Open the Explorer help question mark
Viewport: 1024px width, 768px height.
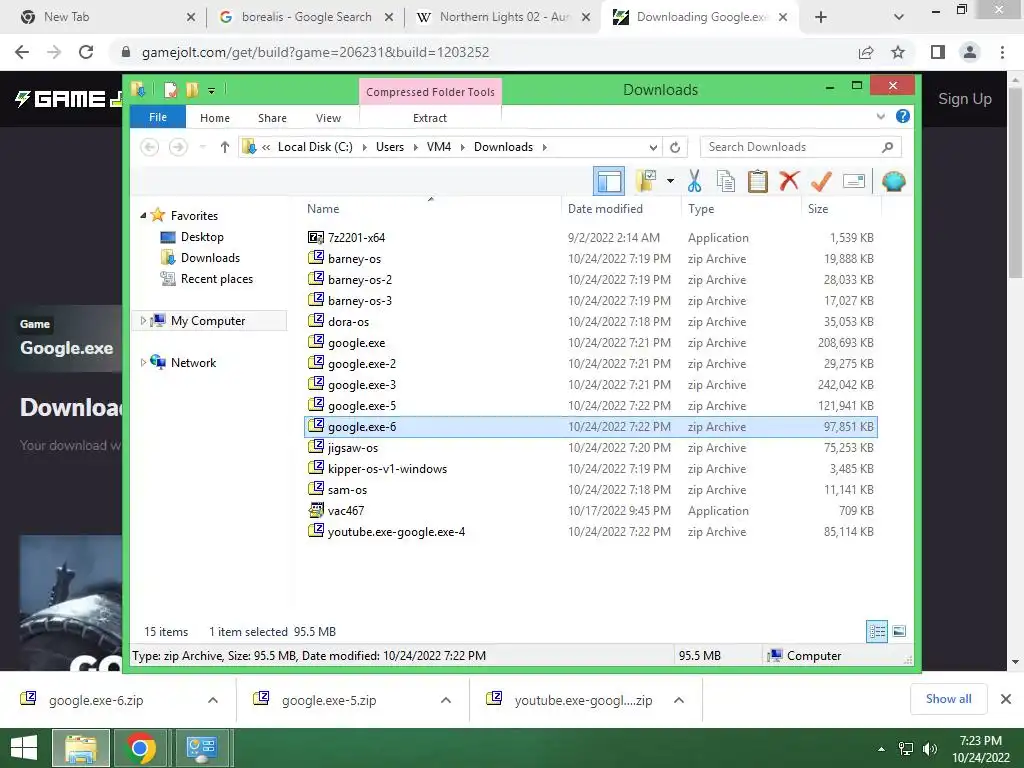[903, 116]
